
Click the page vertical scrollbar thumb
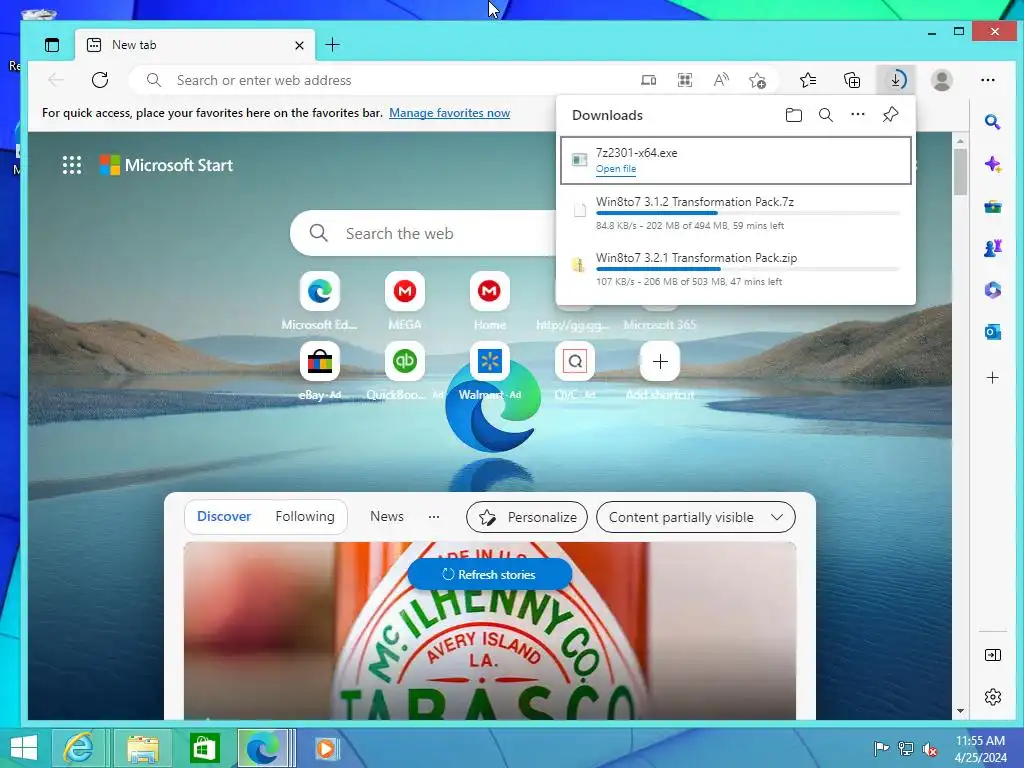coord(960,172)
